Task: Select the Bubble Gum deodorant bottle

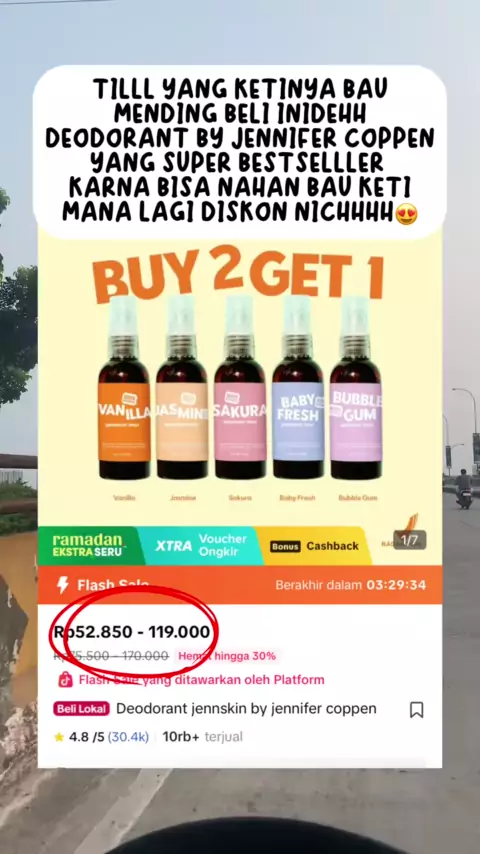Action: pos(356,388)
